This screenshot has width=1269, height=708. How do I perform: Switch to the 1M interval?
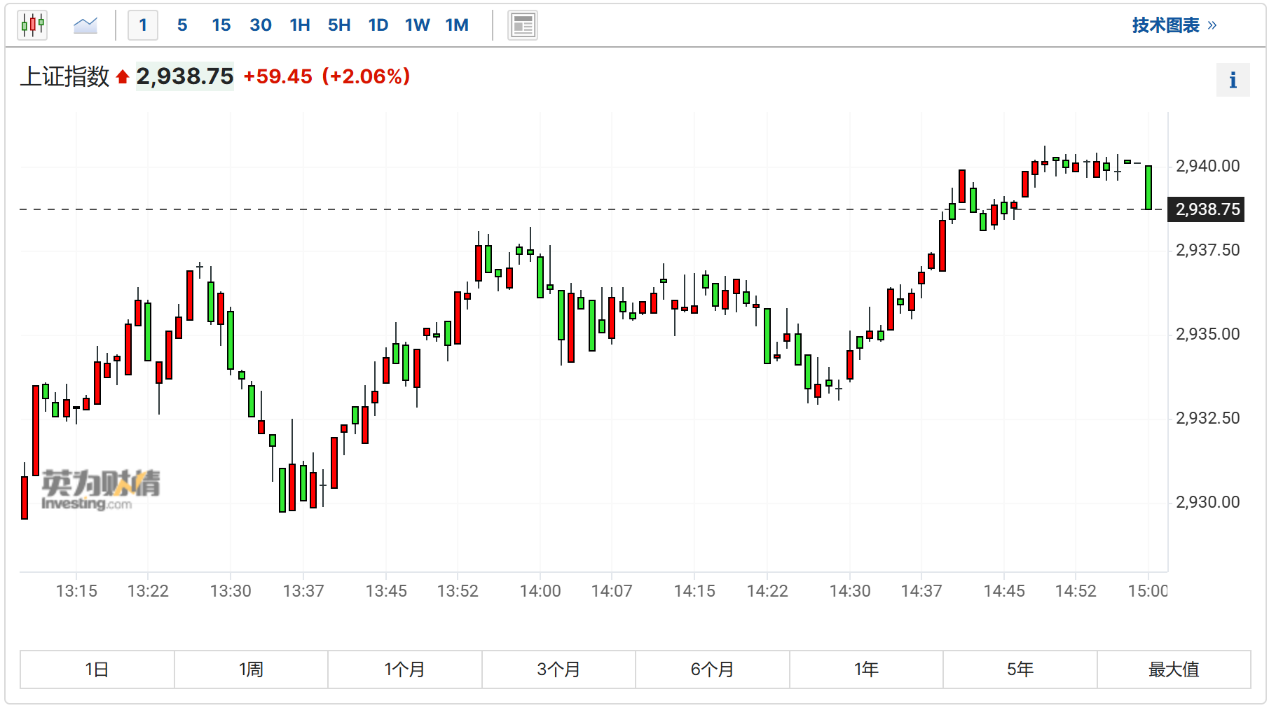click(x=457, y=25)
